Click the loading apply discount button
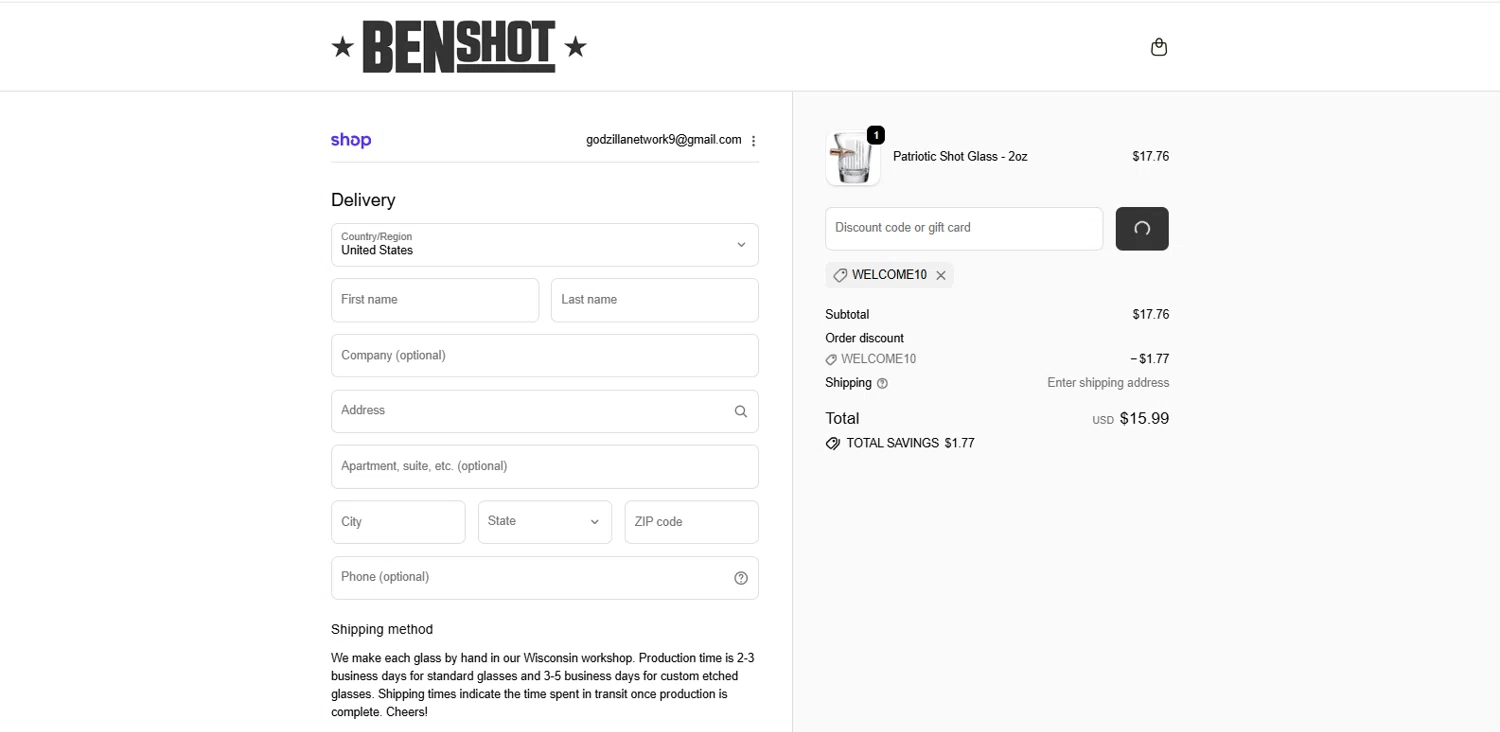Viewport: 1500px width, 732px height. pos(1142,228)
